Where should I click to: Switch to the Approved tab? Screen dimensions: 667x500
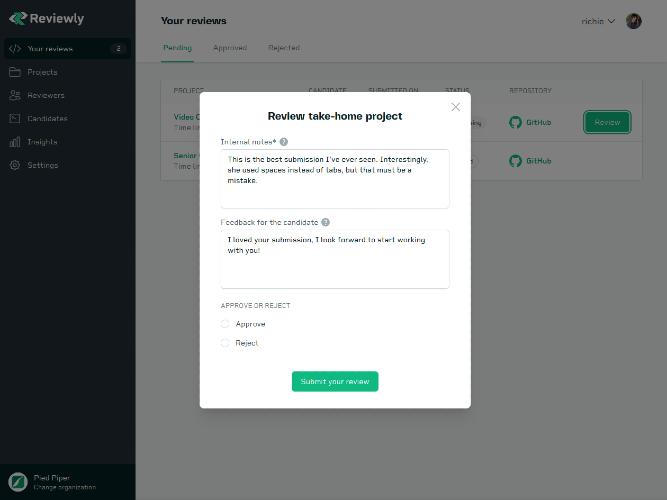coord(230,48)
